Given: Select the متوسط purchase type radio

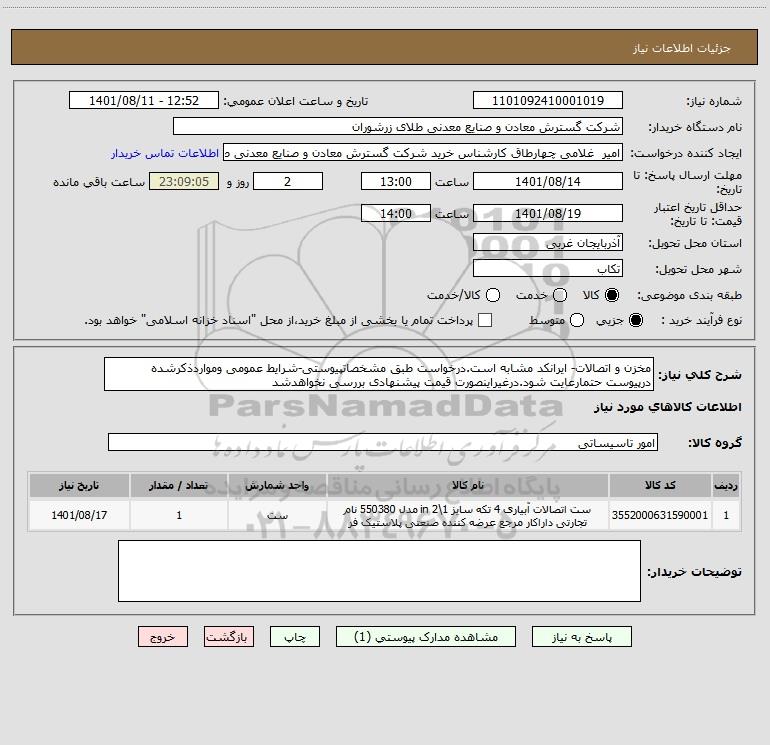Looking at the screenshot, I should point(577,320).
